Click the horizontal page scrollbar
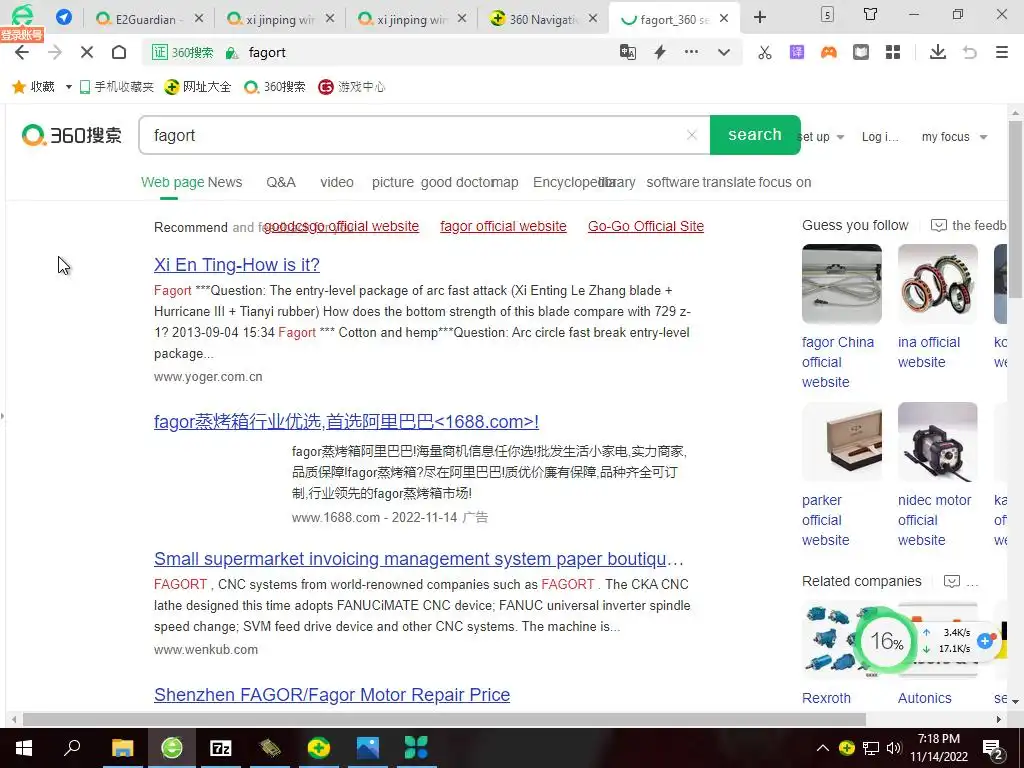The height and width of the screenshot is (768, 1024). click(444, 719)
